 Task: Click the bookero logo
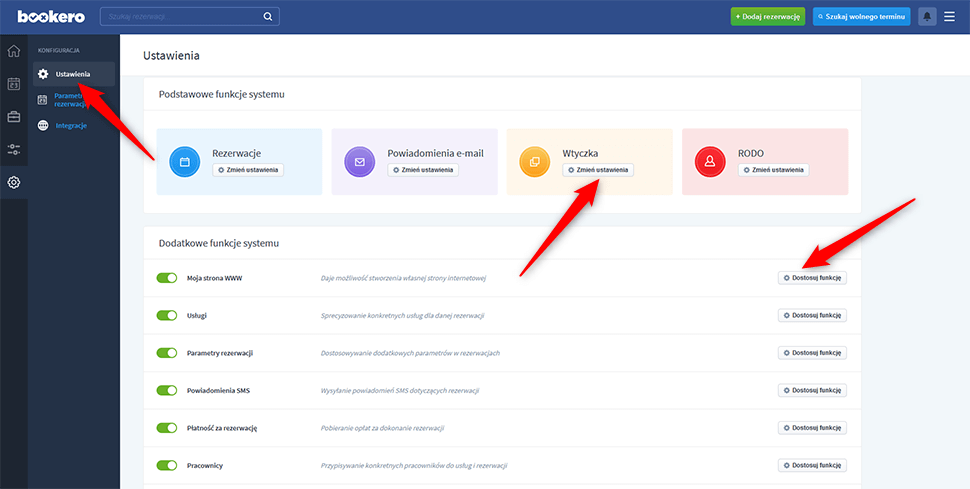point(51,17)
